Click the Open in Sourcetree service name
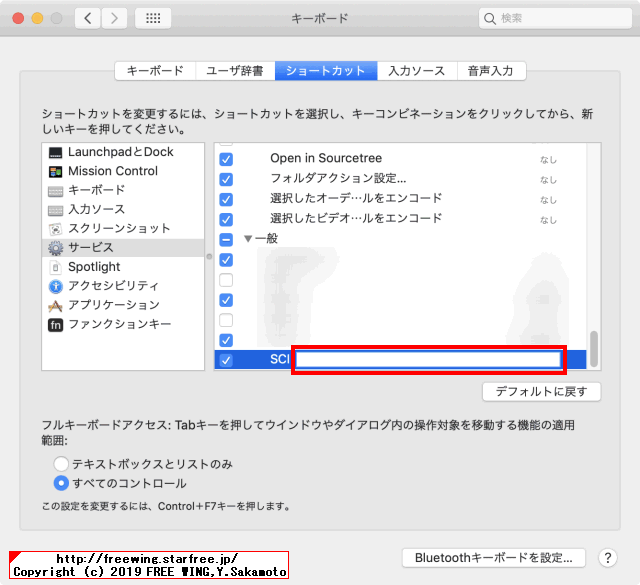This screenshot has width=640, height=585. coord(326,158)
